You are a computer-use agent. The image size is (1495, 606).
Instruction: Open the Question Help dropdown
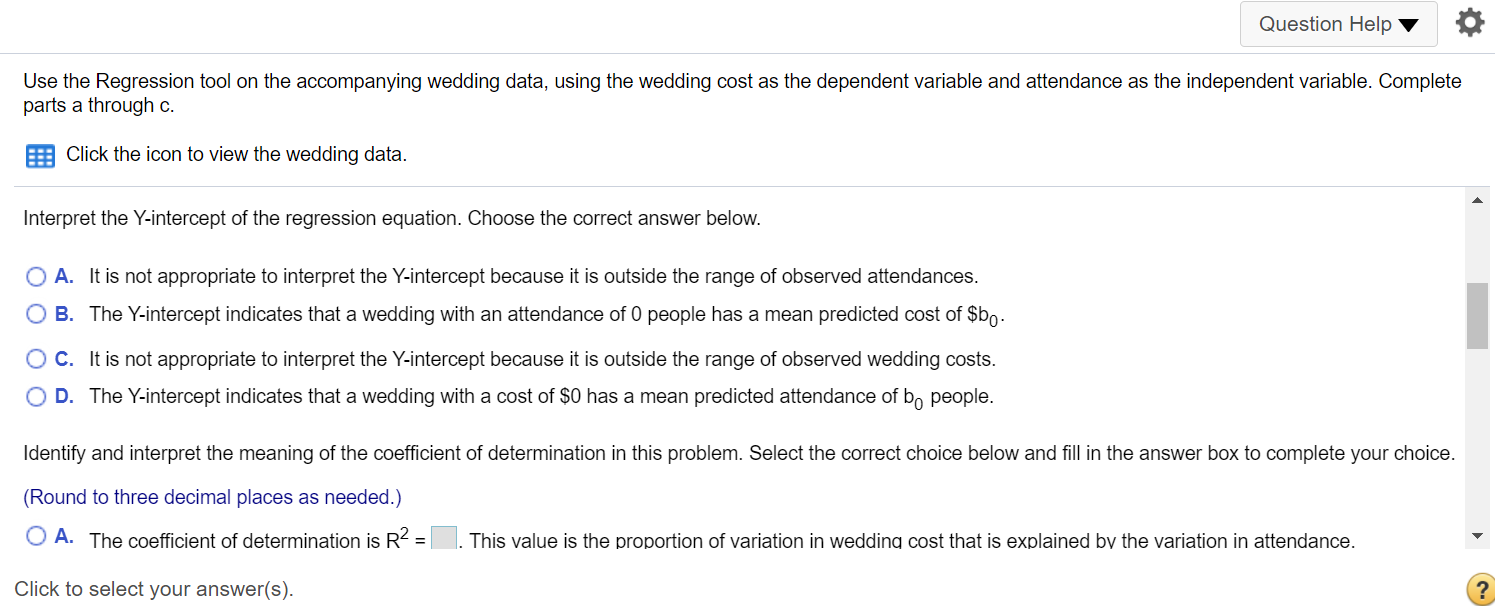click(1338, 24)
